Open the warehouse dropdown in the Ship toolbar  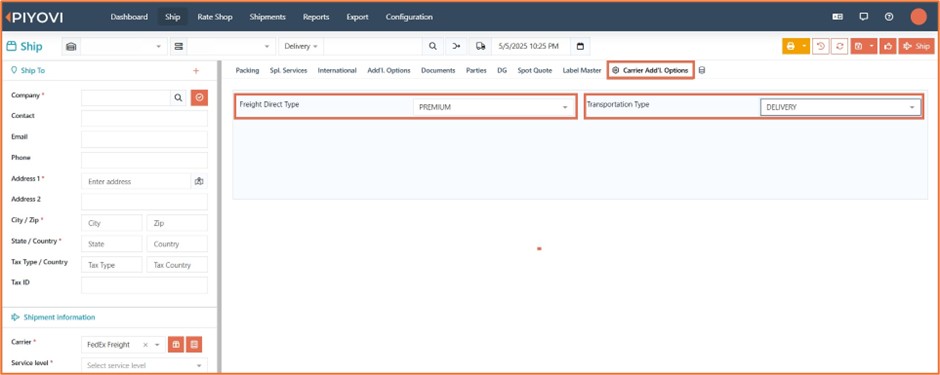click(124, 46)
